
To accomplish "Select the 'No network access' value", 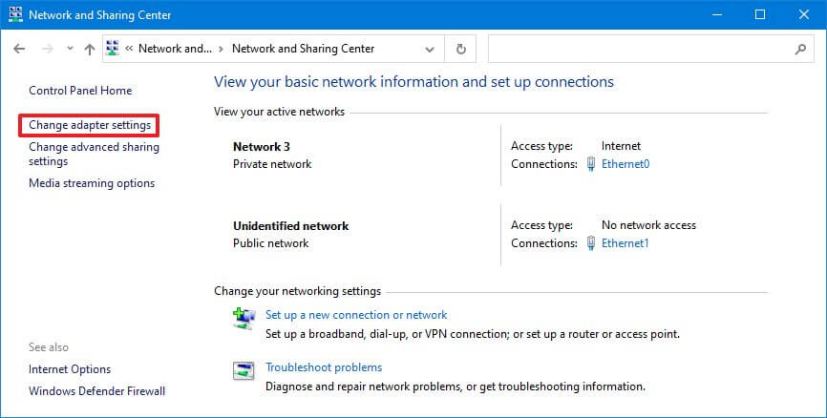I will (649, 225).
